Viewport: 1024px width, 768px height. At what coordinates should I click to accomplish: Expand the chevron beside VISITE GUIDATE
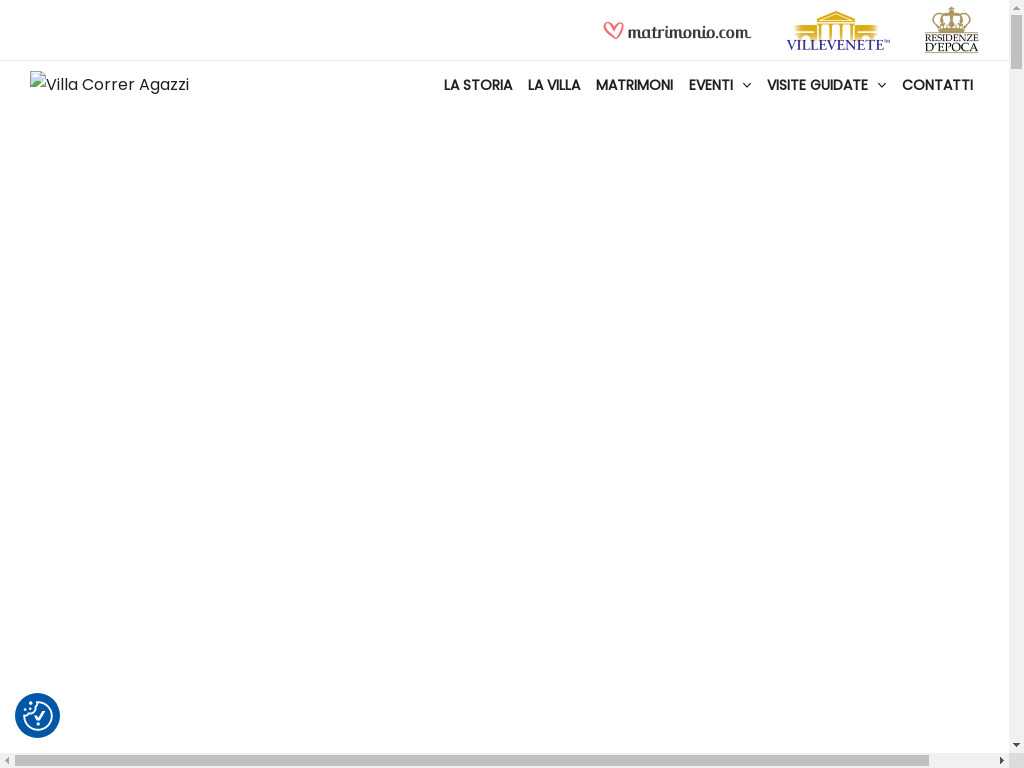click(x=881, y=86)
